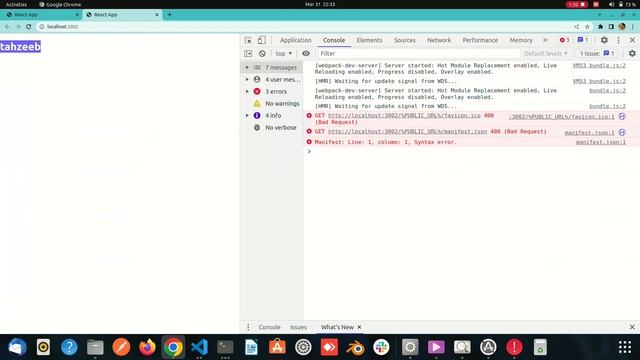The width and height of the screenshot is (640, 360).
Task: Open the favicon.ico error URL link
Action: coord(404,116)
